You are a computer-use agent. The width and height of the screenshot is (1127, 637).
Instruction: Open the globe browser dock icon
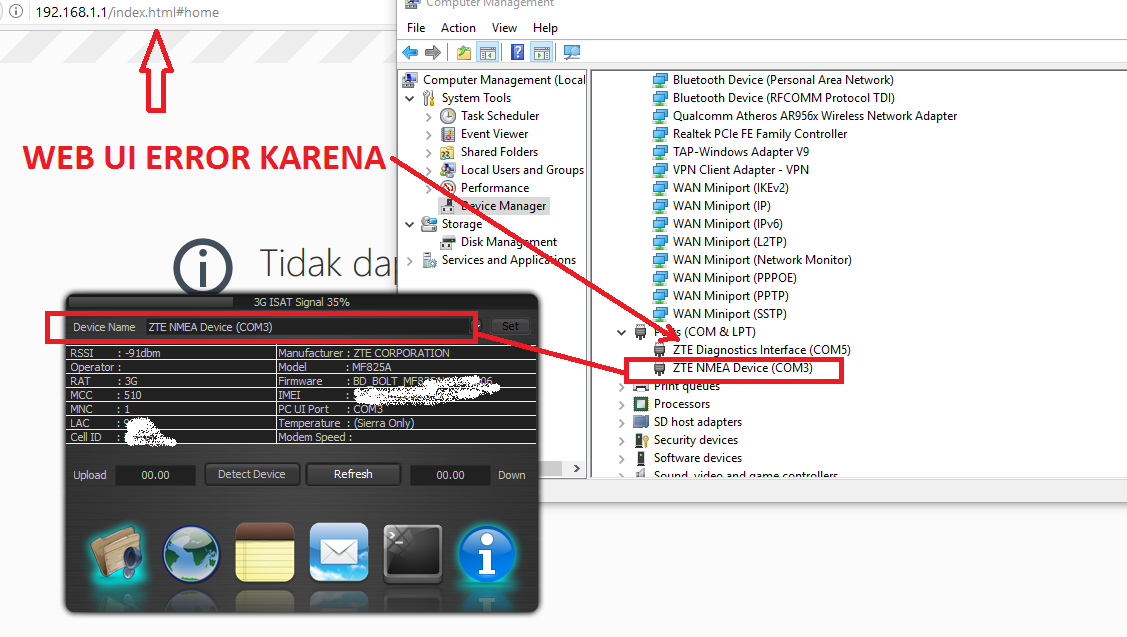(x=190, y=554)
